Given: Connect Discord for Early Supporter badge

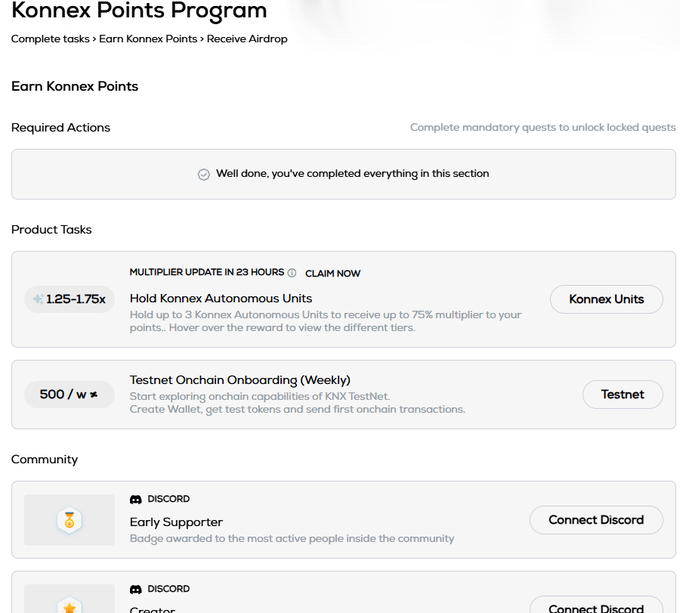Looking at the screenshot, I should (596, 520).
